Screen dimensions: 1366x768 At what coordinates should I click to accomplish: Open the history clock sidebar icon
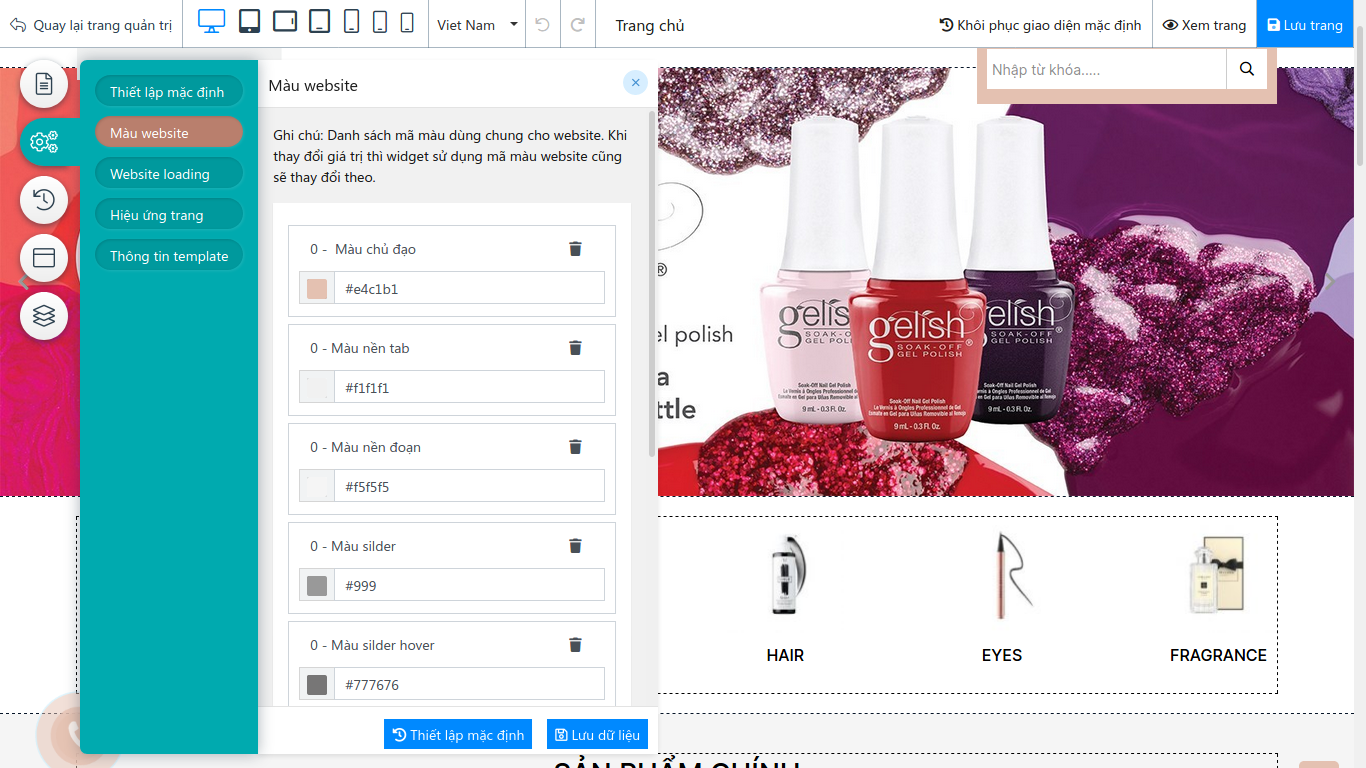pos(44,200)
